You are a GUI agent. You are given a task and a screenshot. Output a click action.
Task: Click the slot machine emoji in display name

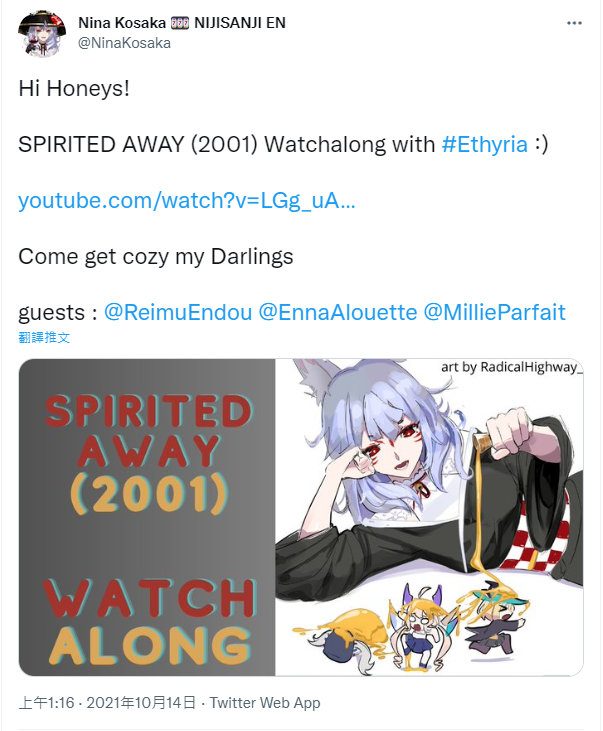pos(180,23)
